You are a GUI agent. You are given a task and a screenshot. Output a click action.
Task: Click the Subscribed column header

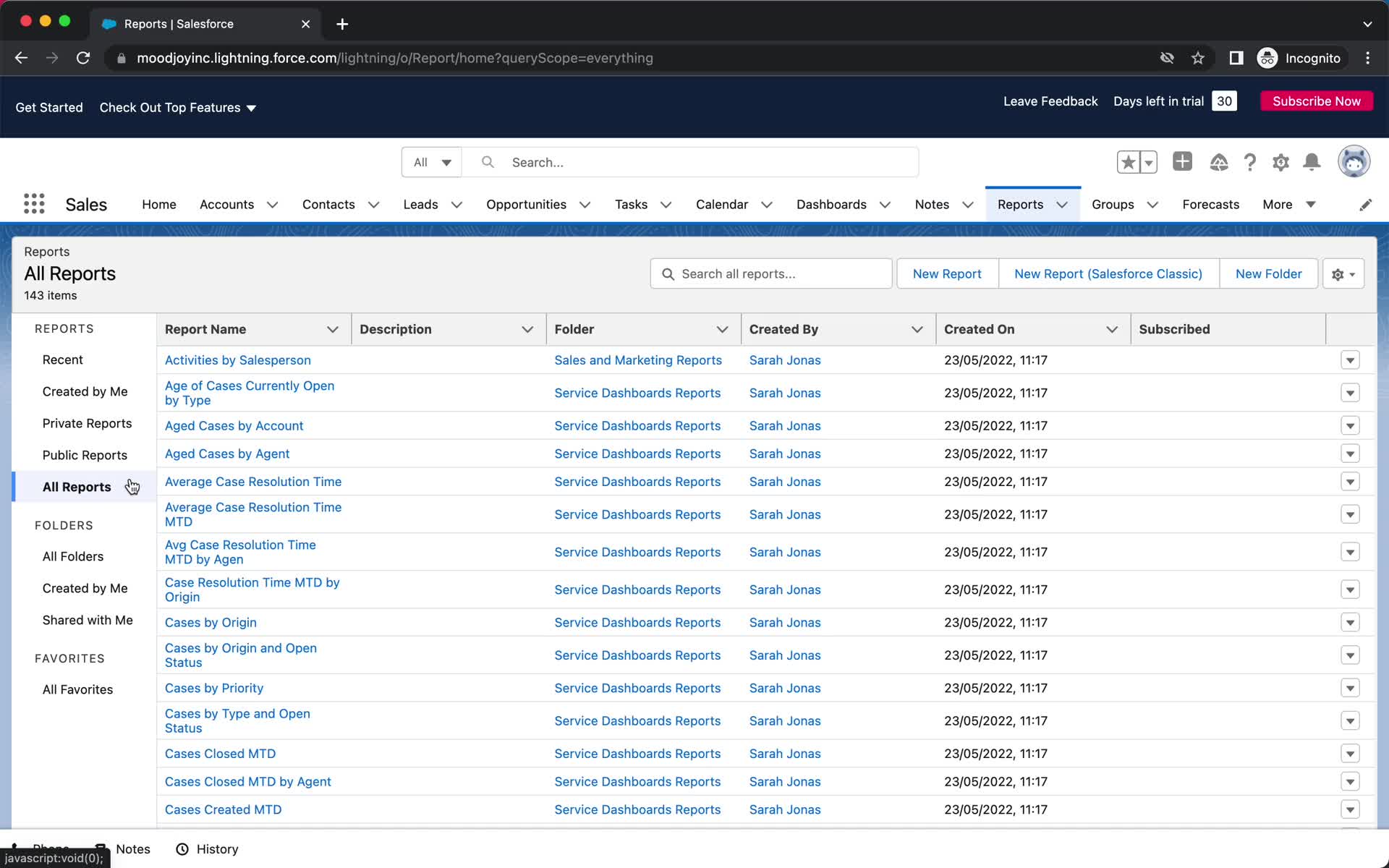[1174, 329]
